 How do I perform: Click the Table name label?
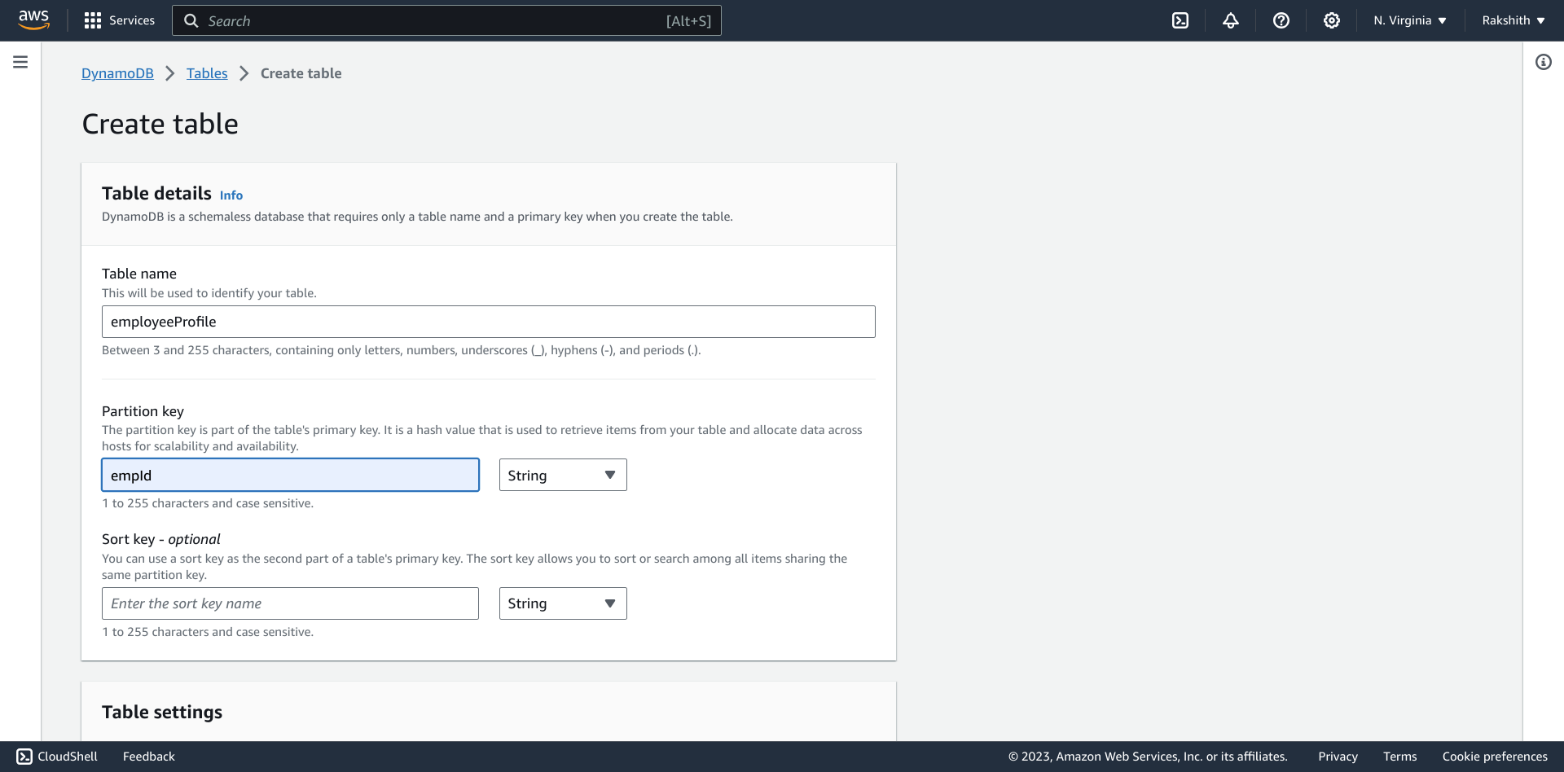[139, 273]
